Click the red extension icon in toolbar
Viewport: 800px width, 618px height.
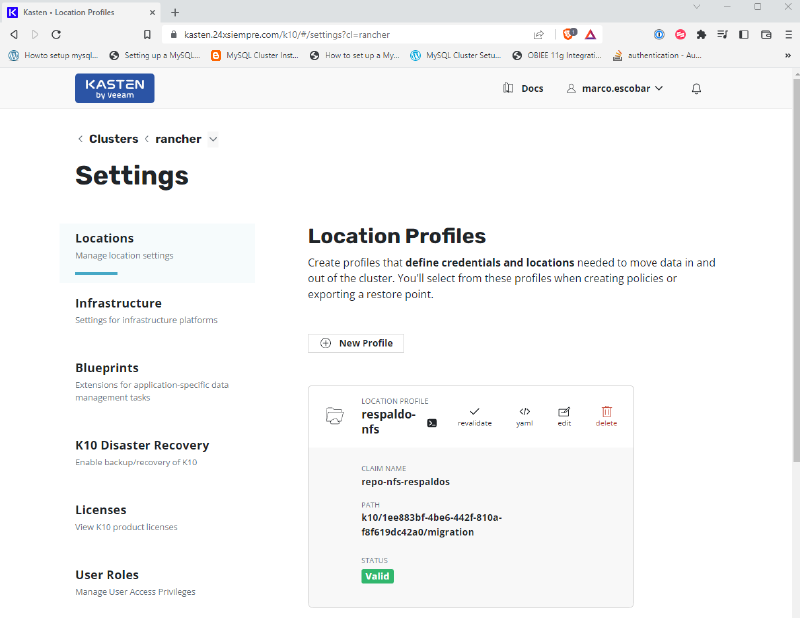pyautogui.click(x=680, y=34)
